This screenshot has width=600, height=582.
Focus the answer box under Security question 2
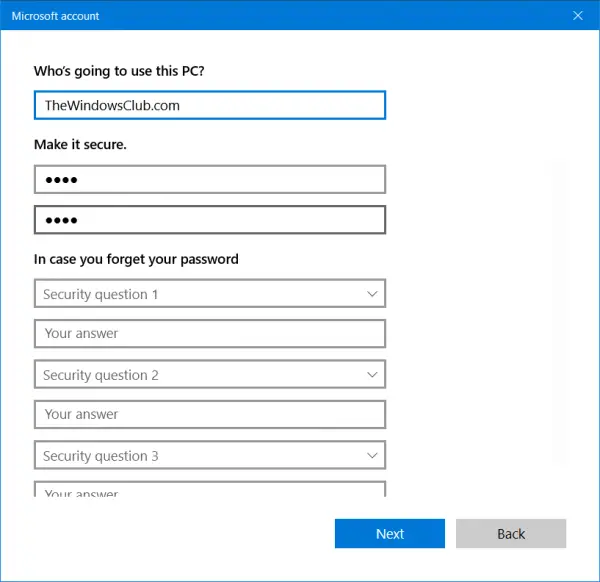(x=209, y=414)
